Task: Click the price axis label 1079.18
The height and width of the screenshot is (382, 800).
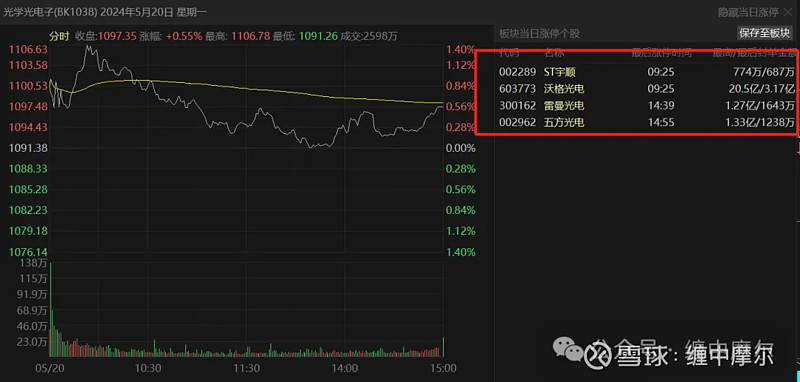Action: point(27,231)
